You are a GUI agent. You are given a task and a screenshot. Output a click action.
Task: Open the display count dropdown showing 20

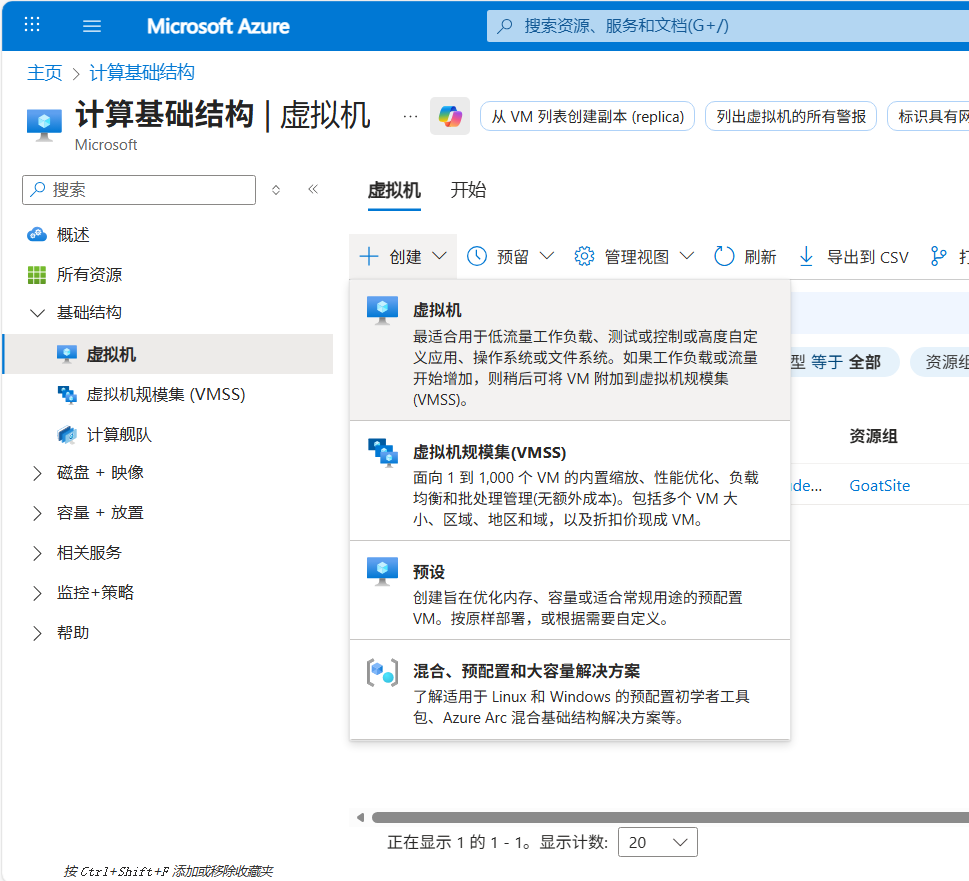pyautogui.click(x=657, y=842)
